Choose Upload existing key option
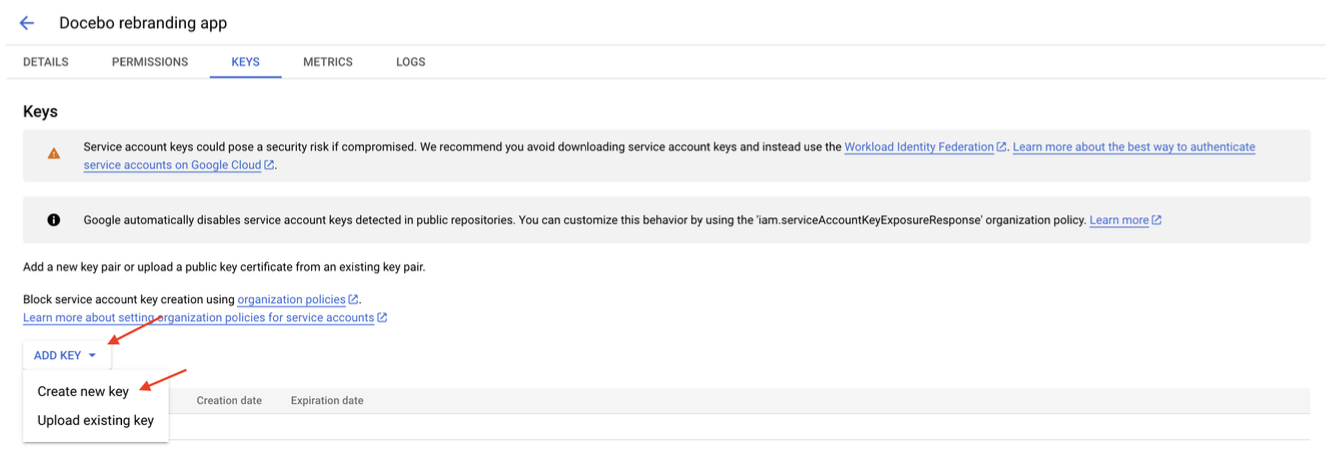Viewport: 1330px width, 460px height. click(x=96, y=420)
